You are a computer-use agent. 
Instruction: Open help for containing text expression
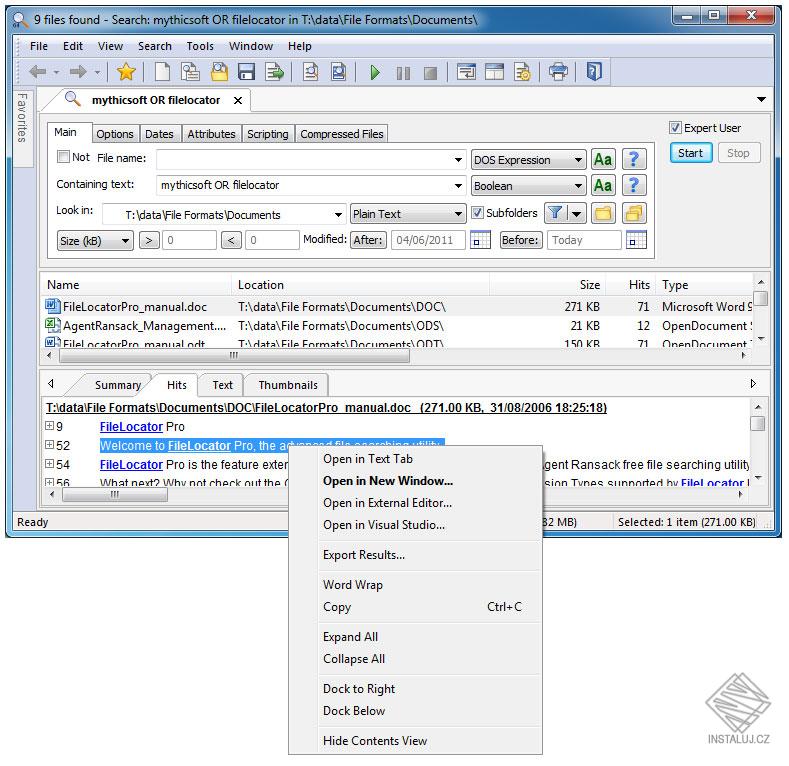pos(634,186)
